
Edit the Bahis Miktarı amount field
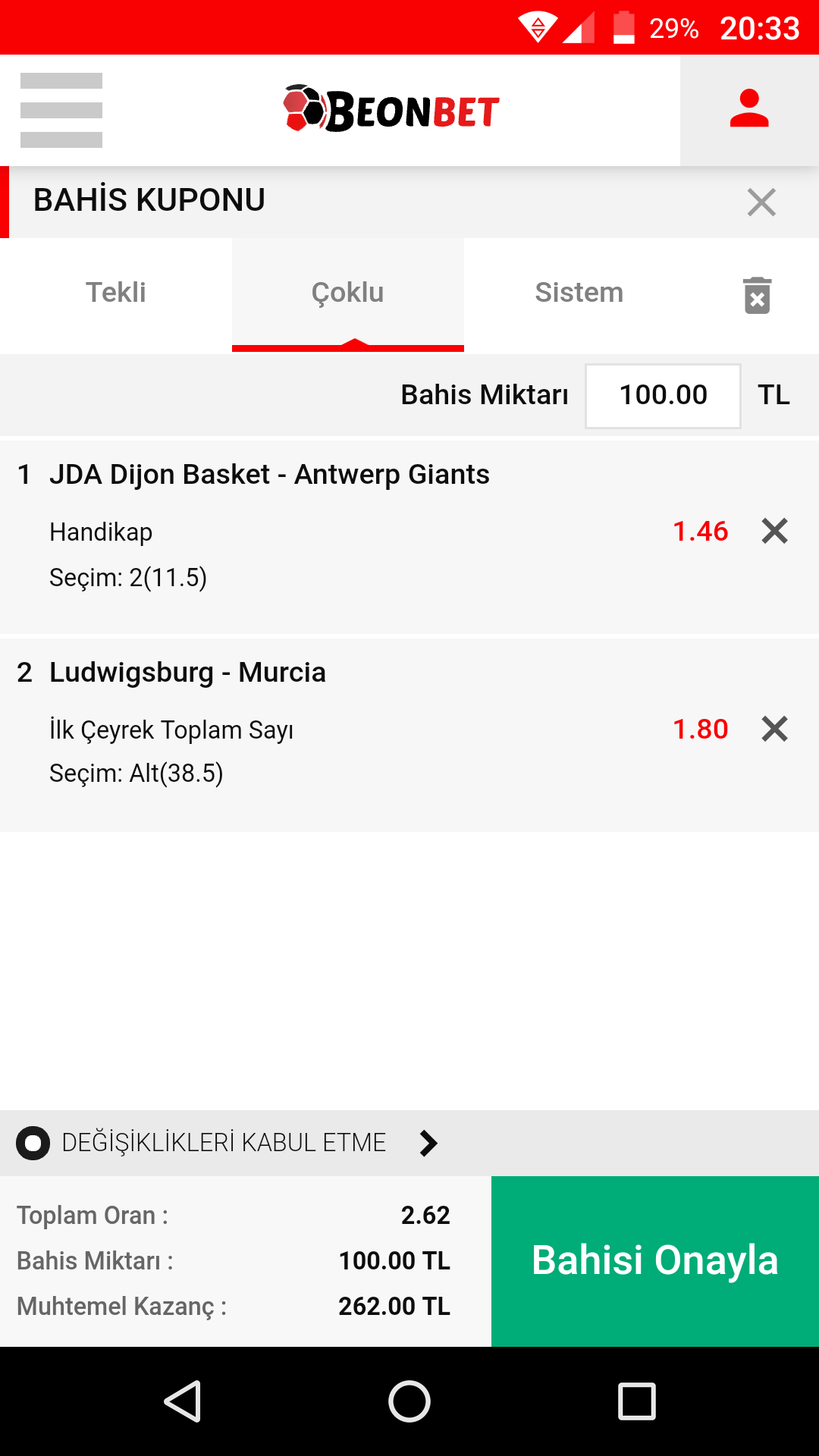click(663, 395)
